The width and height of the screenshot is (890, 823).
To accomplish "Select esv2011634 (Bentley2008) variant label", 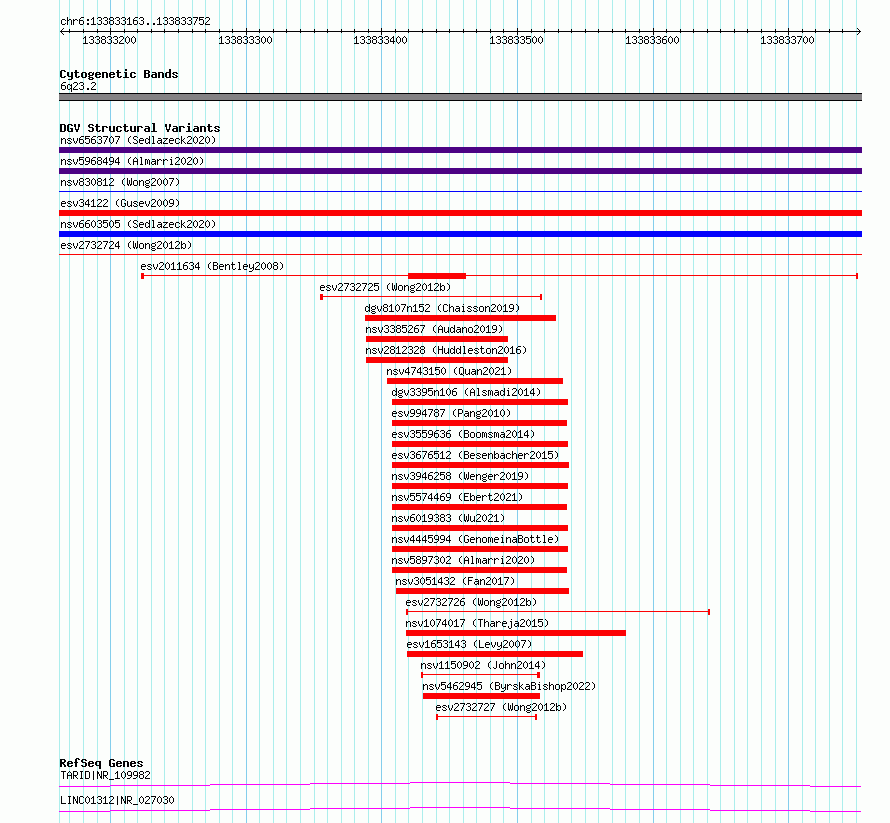I will coord(212,266).
